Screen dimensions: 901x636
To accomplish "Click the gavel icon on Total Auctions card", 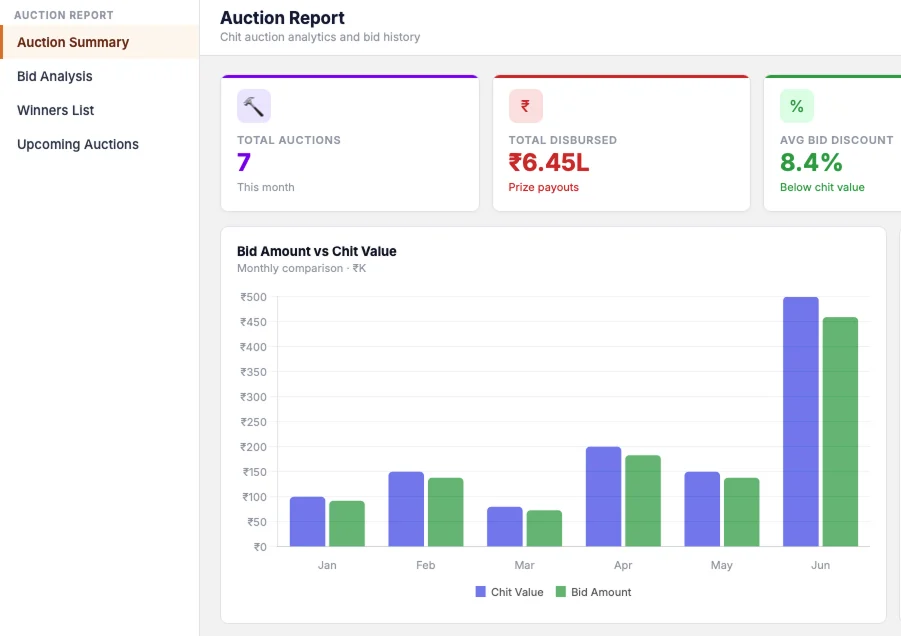I will point(253,106).
